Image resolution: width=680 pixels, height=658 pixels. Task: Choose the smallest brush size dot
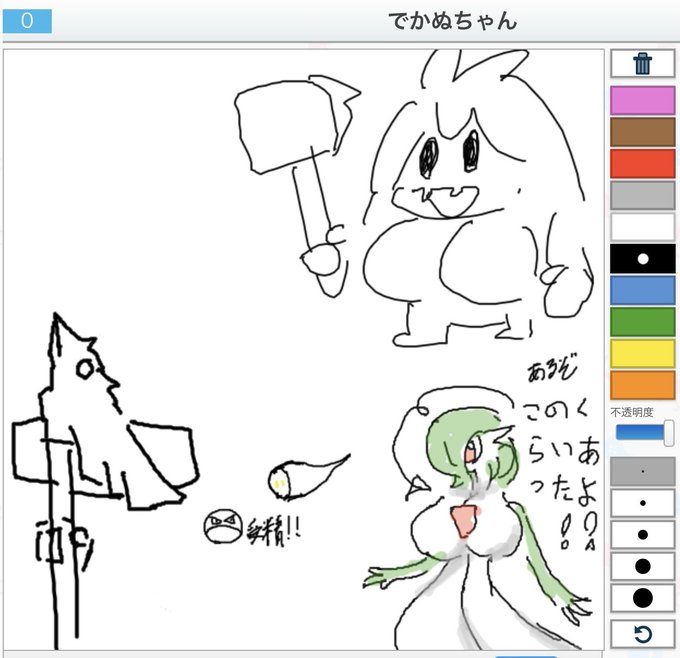[642, 471]
